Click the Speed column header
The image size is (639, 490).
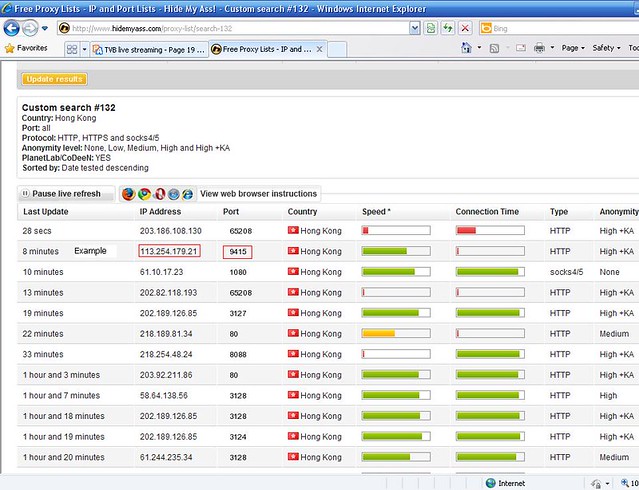click(x=376, y=212)
